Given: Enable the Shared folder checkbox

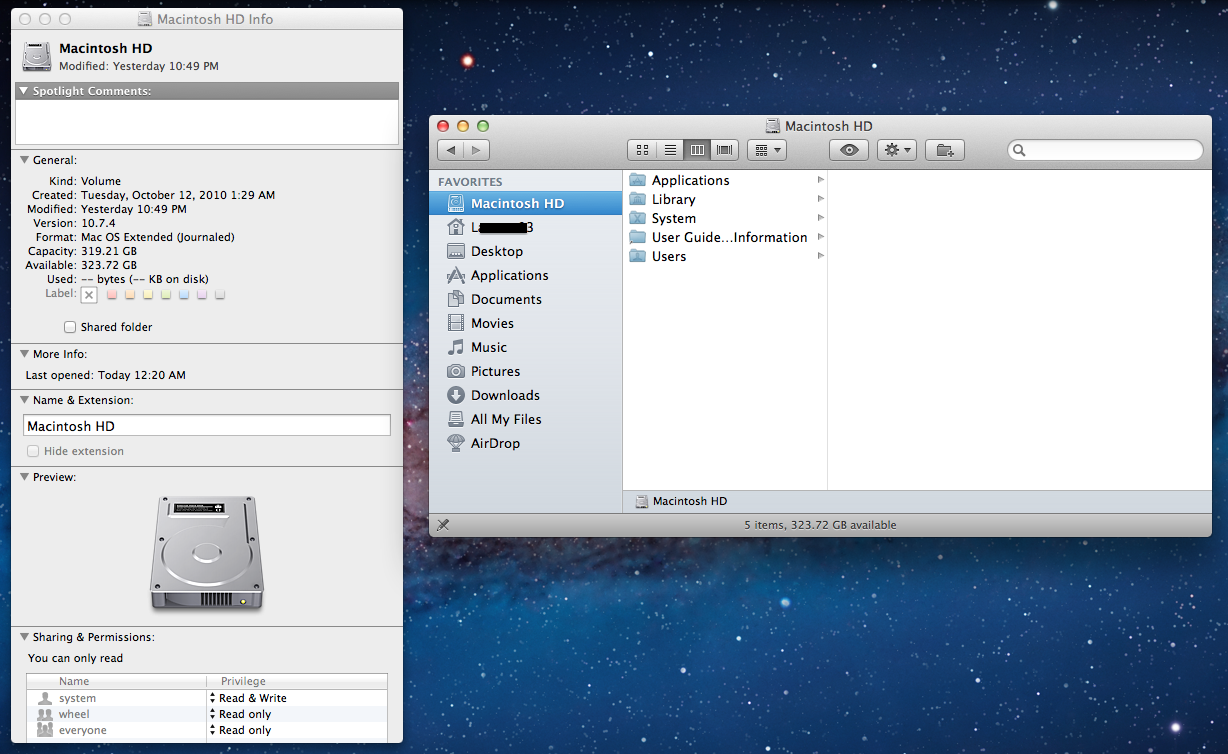Looking at the screenshot, I should tap(70, 327).
